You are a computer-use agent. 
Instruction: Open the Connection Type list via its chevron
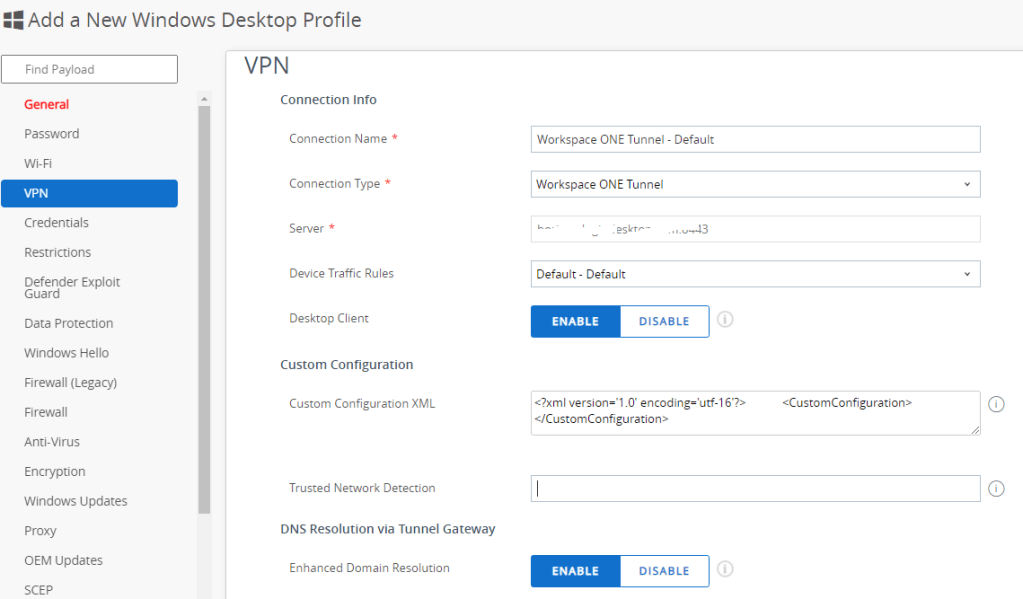click(x=967, y=184)
